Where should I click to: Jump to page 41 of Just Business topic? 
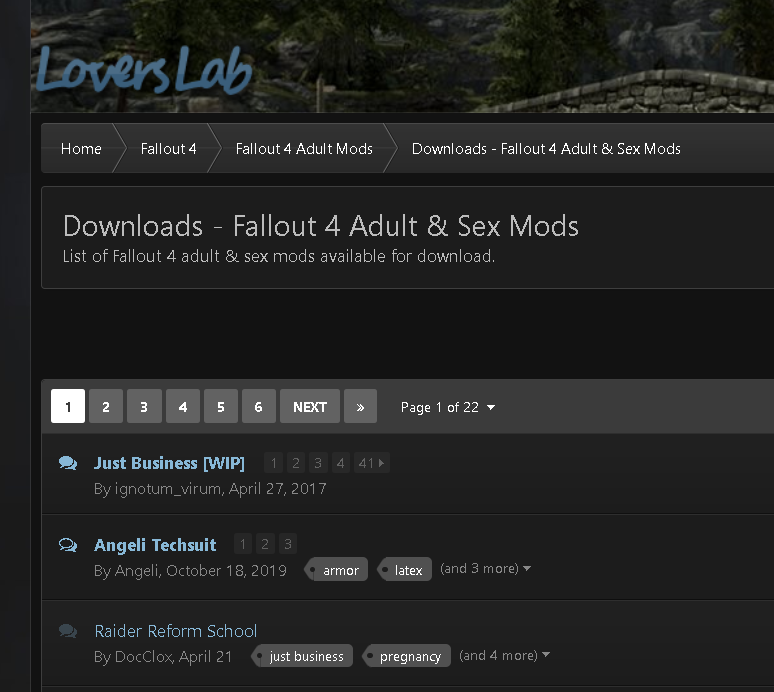[371, 463]
